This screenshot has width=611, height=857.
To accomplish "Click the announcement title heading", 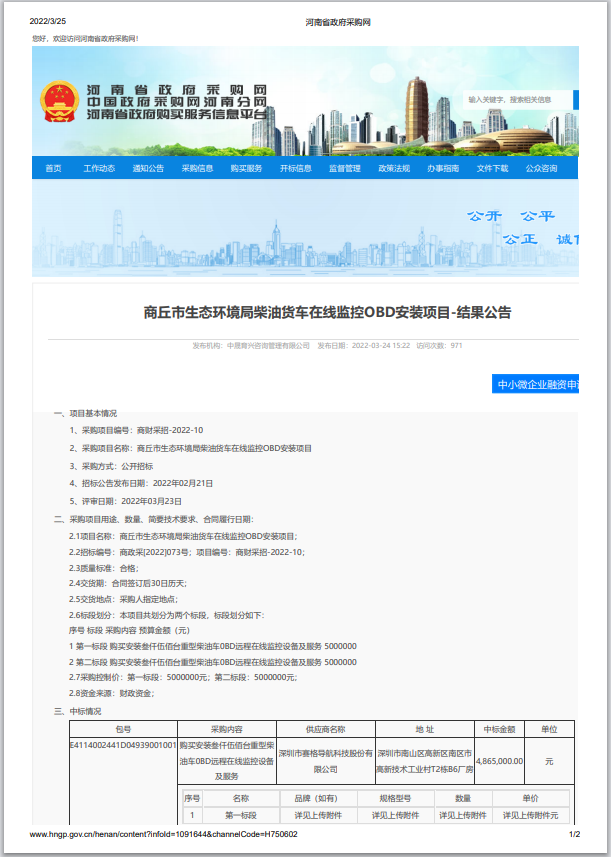I will pos(327,313).
